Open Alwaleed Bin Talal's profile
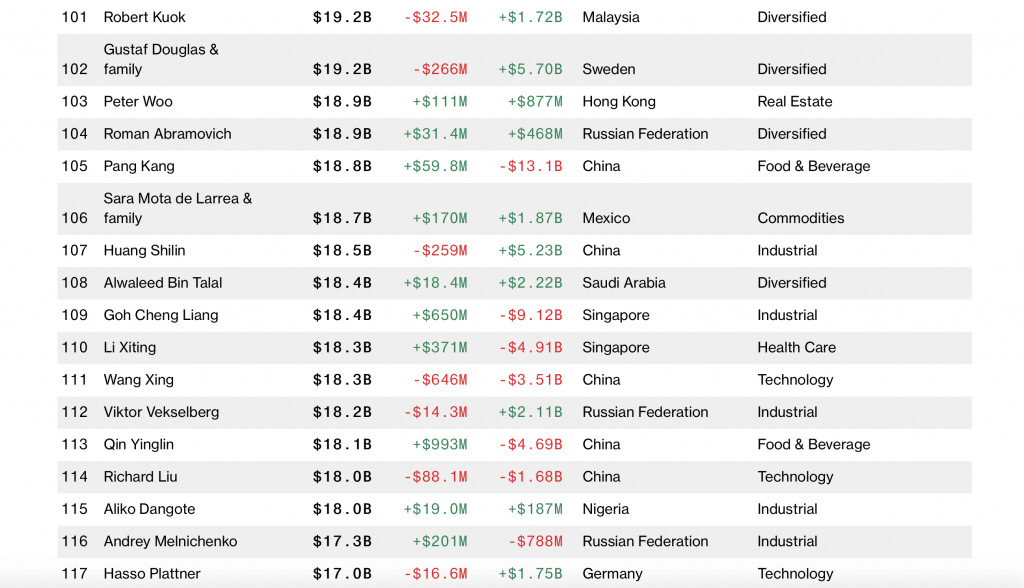1024x588 pixels. [x=162, y=283]
